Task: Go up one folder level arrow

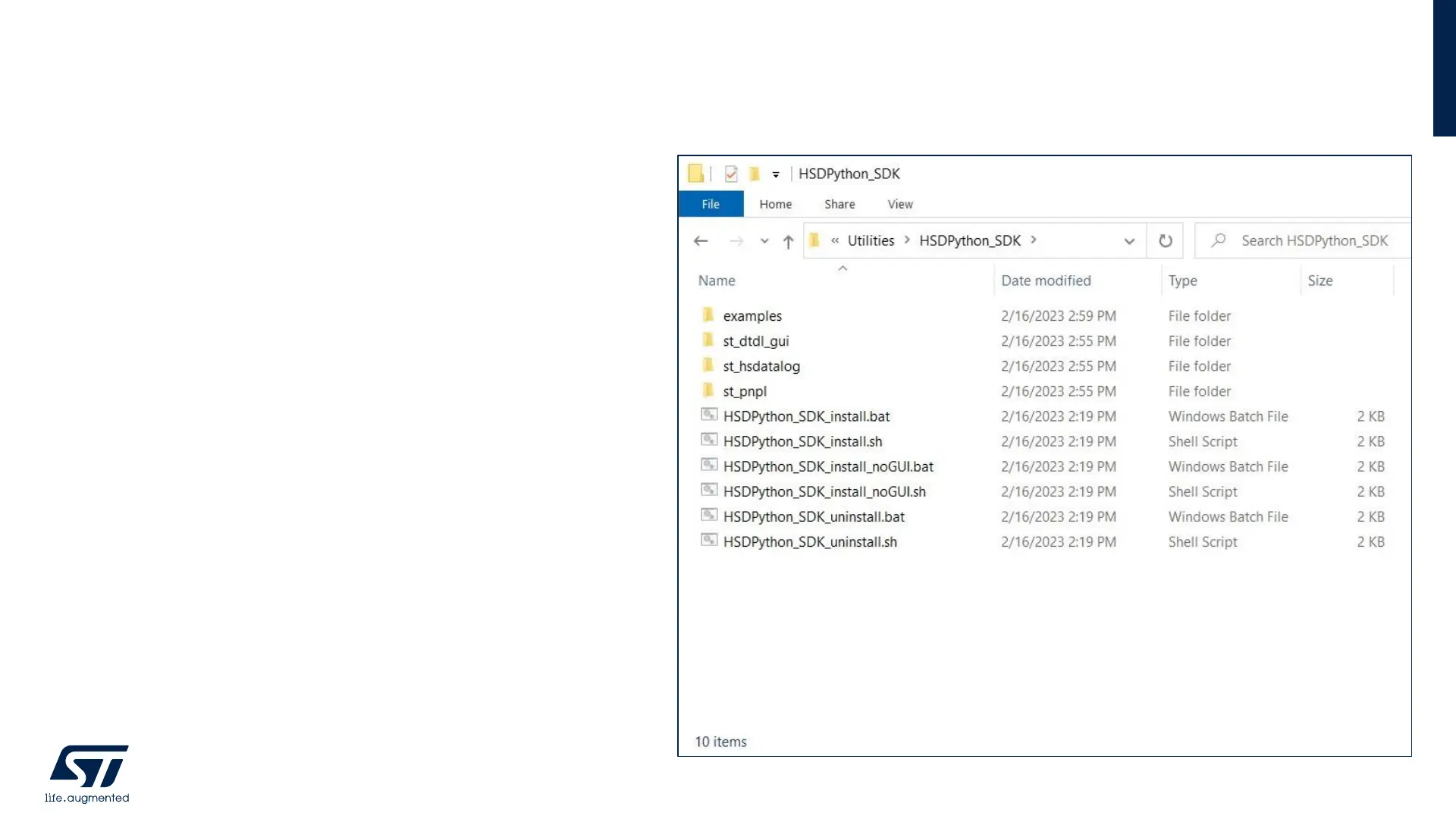Action: coord(788,241)
